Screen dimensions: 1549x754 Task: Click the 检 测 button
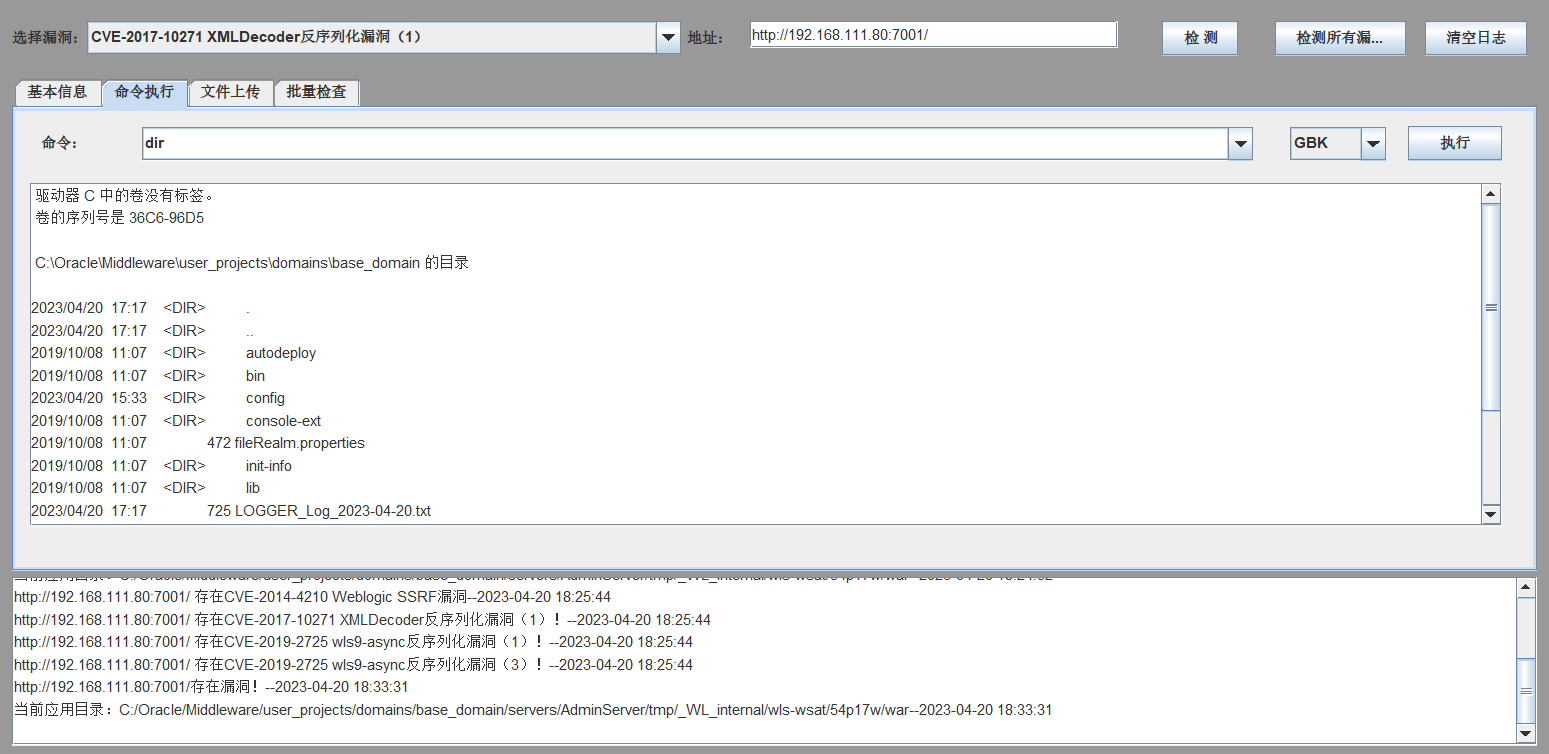pyautogui.click(x=1200, y=38)
